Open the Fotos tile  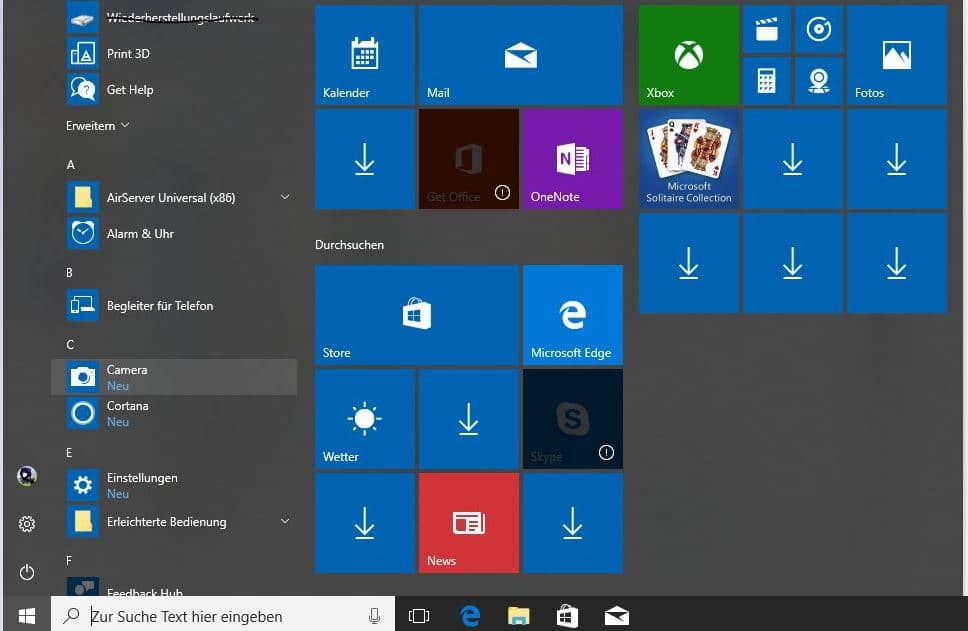pos(895,54)
